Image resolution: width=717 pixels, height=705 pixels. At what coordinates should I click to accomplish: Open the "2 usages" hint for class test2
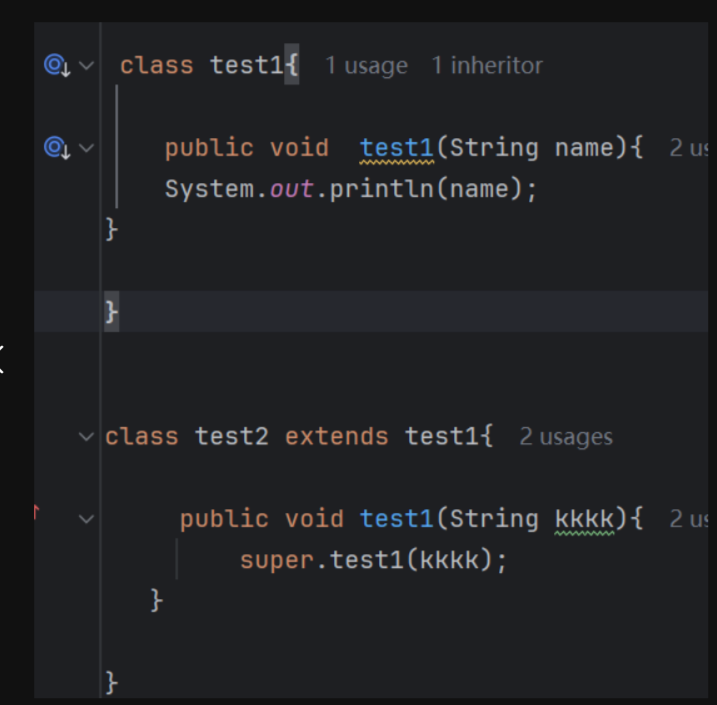click(x=566, y=437)
